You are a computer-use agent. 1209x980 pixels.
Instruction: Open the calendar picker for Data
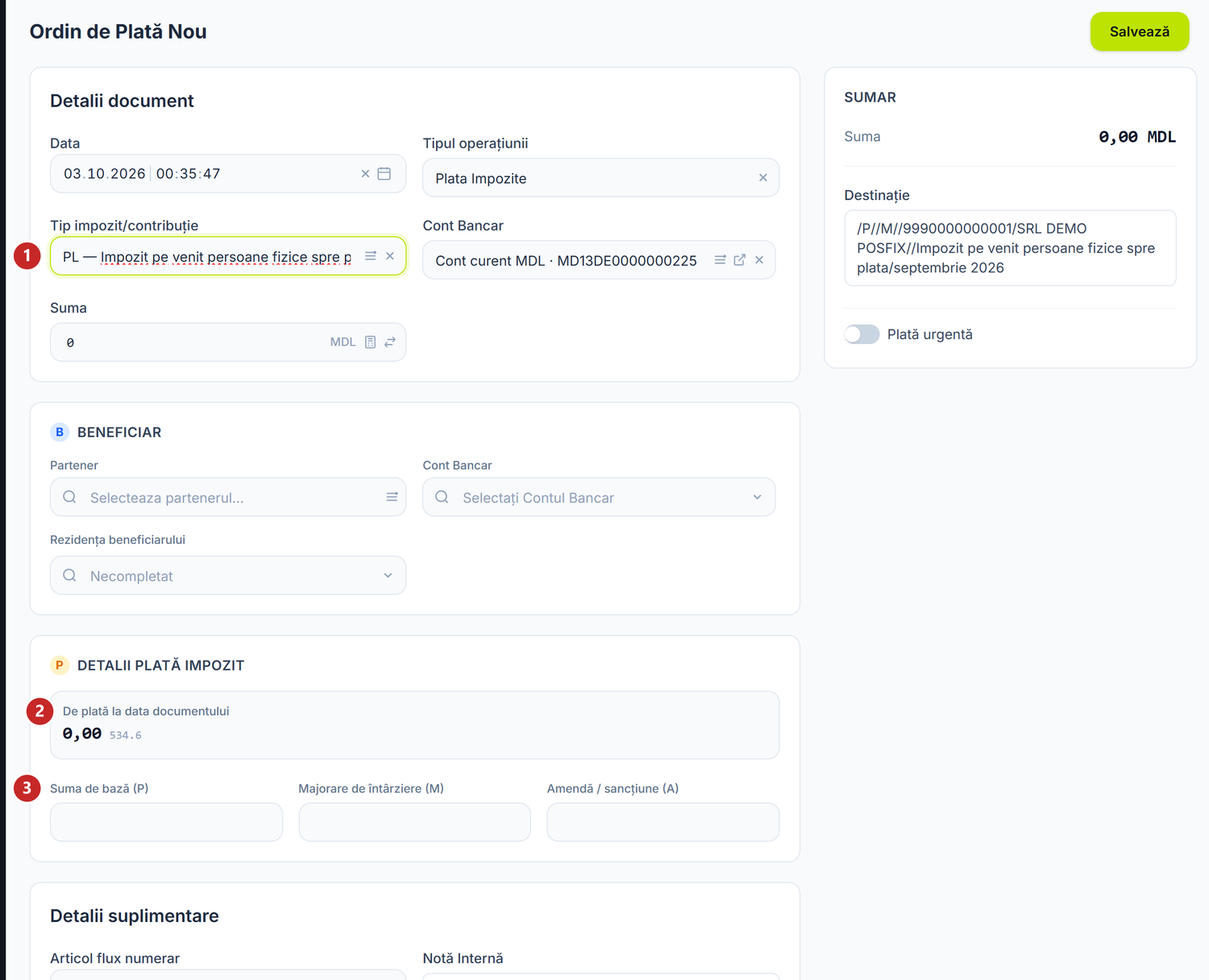pos(384,173)
